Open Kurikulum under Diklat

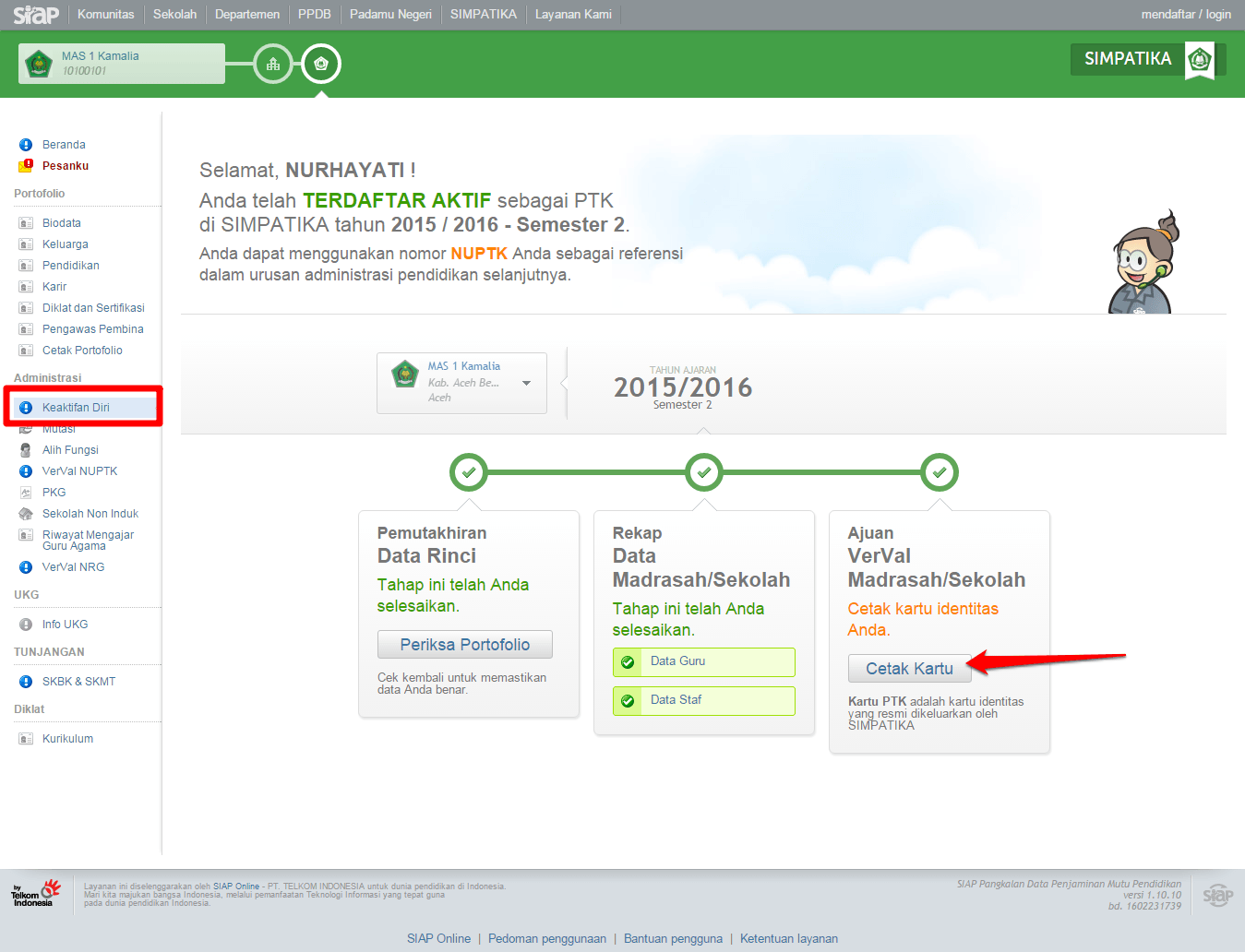coord(68,739)
